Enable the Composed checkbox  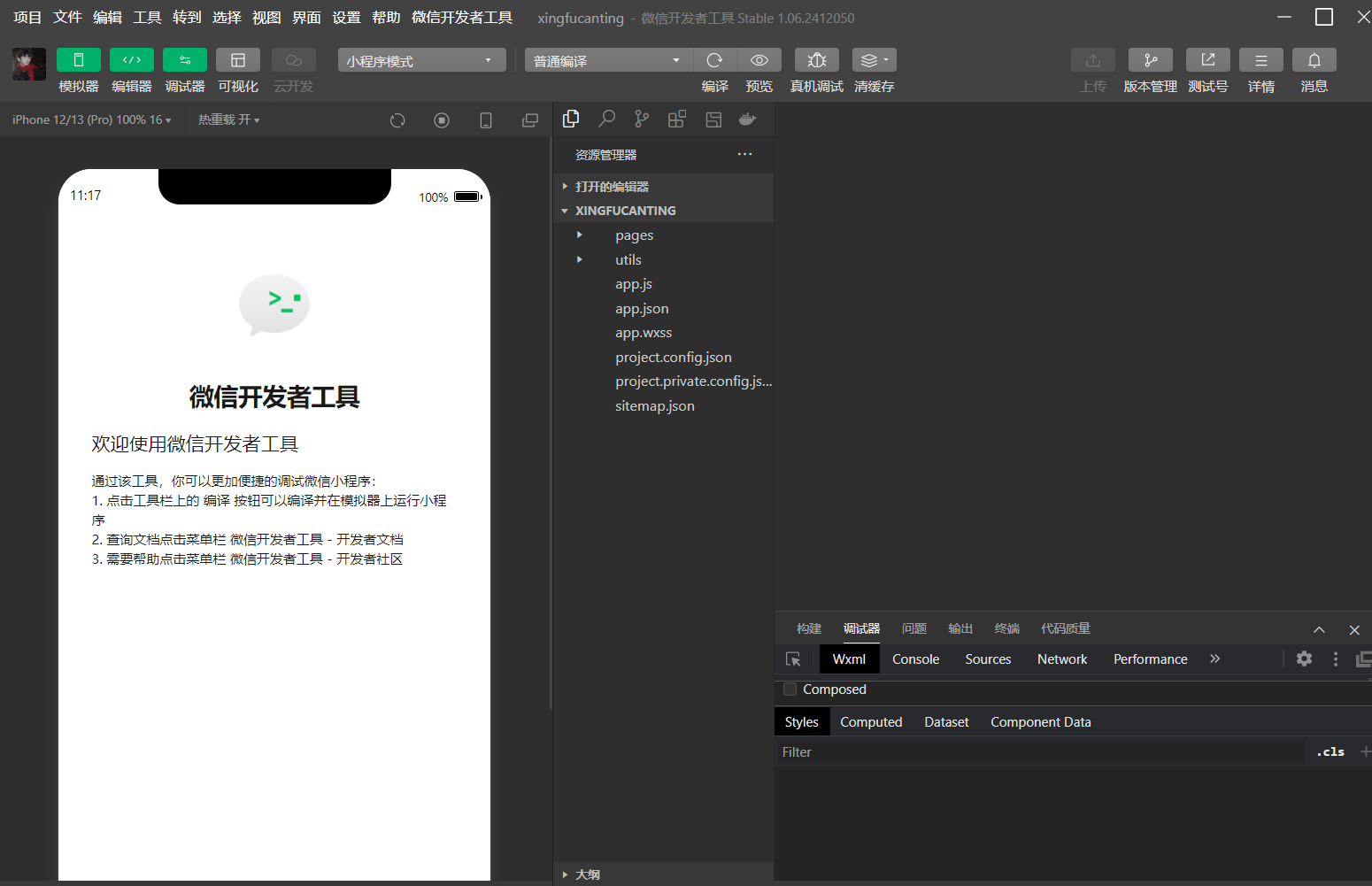[x=790, y=689]
